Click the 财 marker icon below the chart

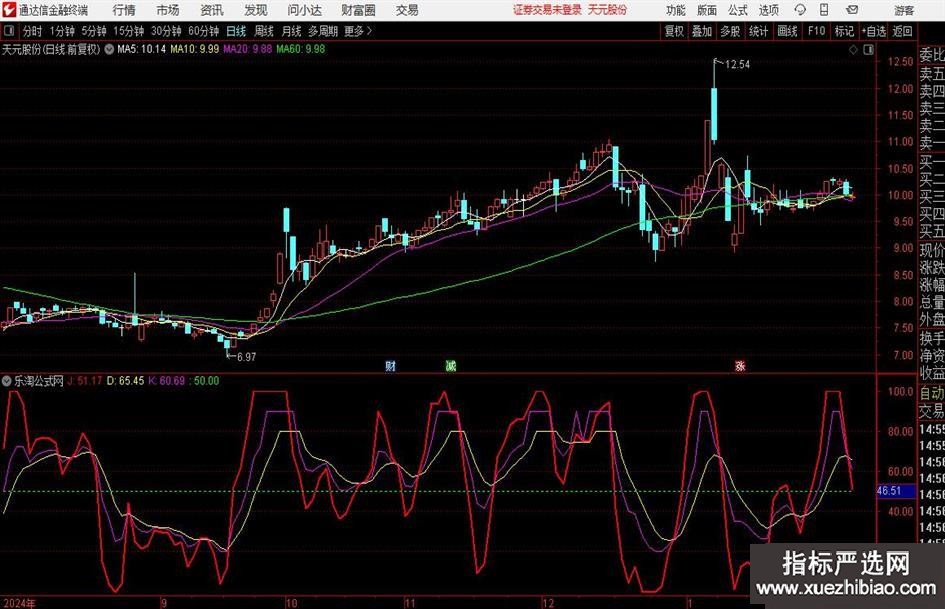tap(391, 365)
